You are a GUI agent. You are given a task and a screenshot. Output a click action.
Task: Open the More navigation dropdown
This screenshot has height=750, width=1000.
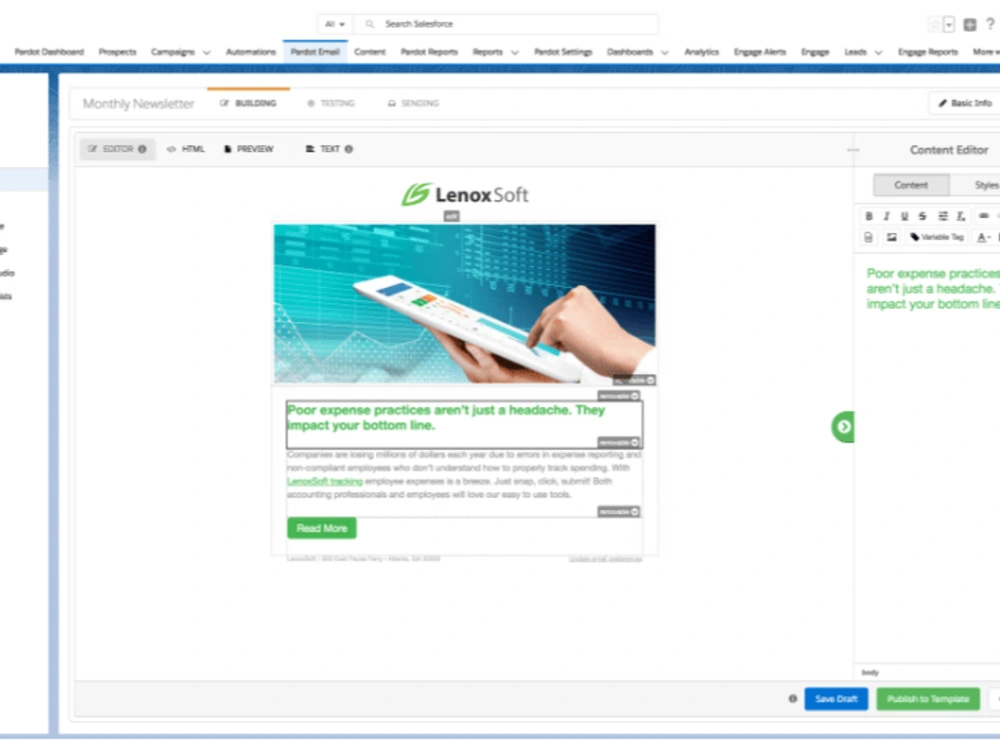pos(985,52)
